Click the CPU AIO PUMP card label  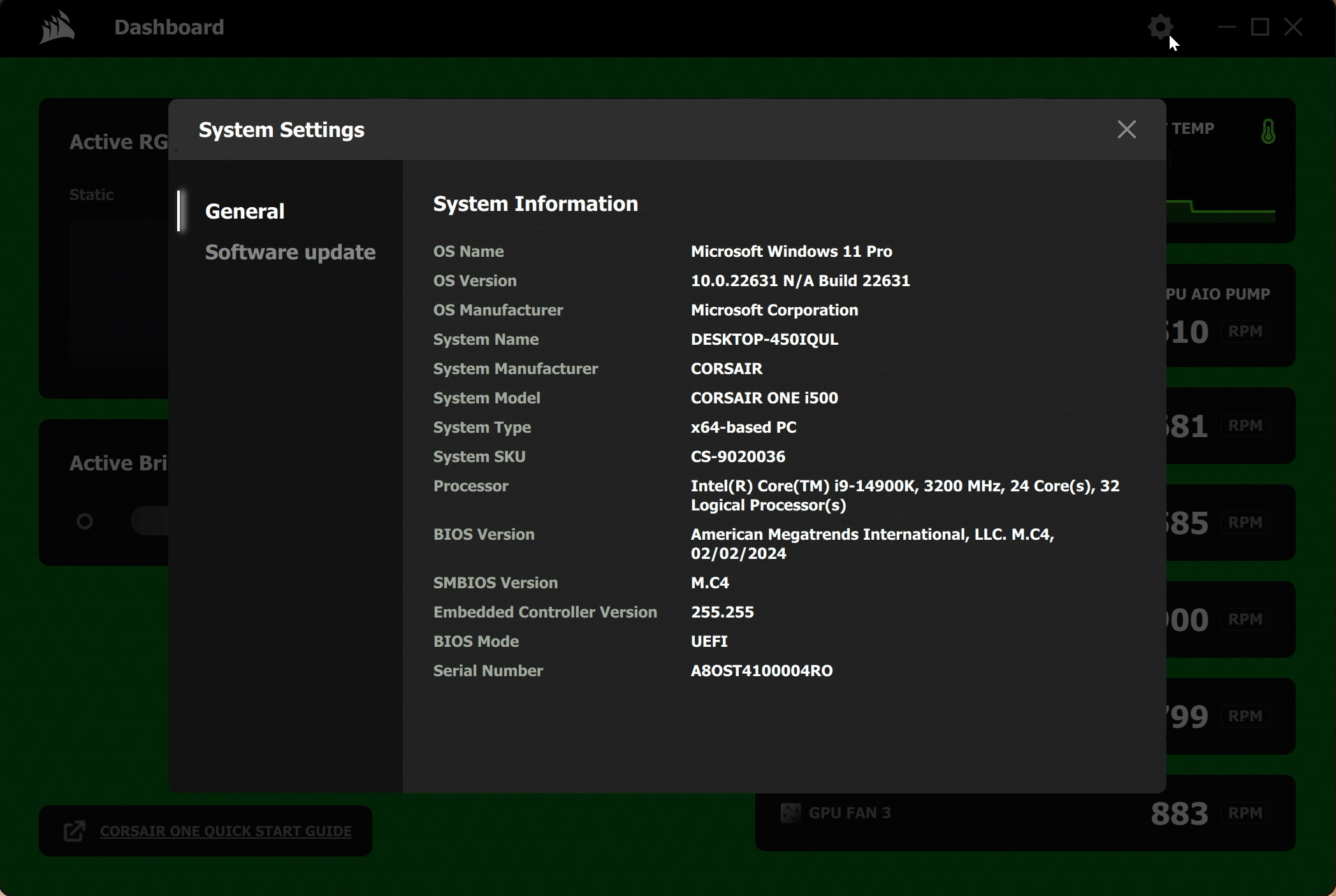pyautogui.click(x=1217, y=294)
